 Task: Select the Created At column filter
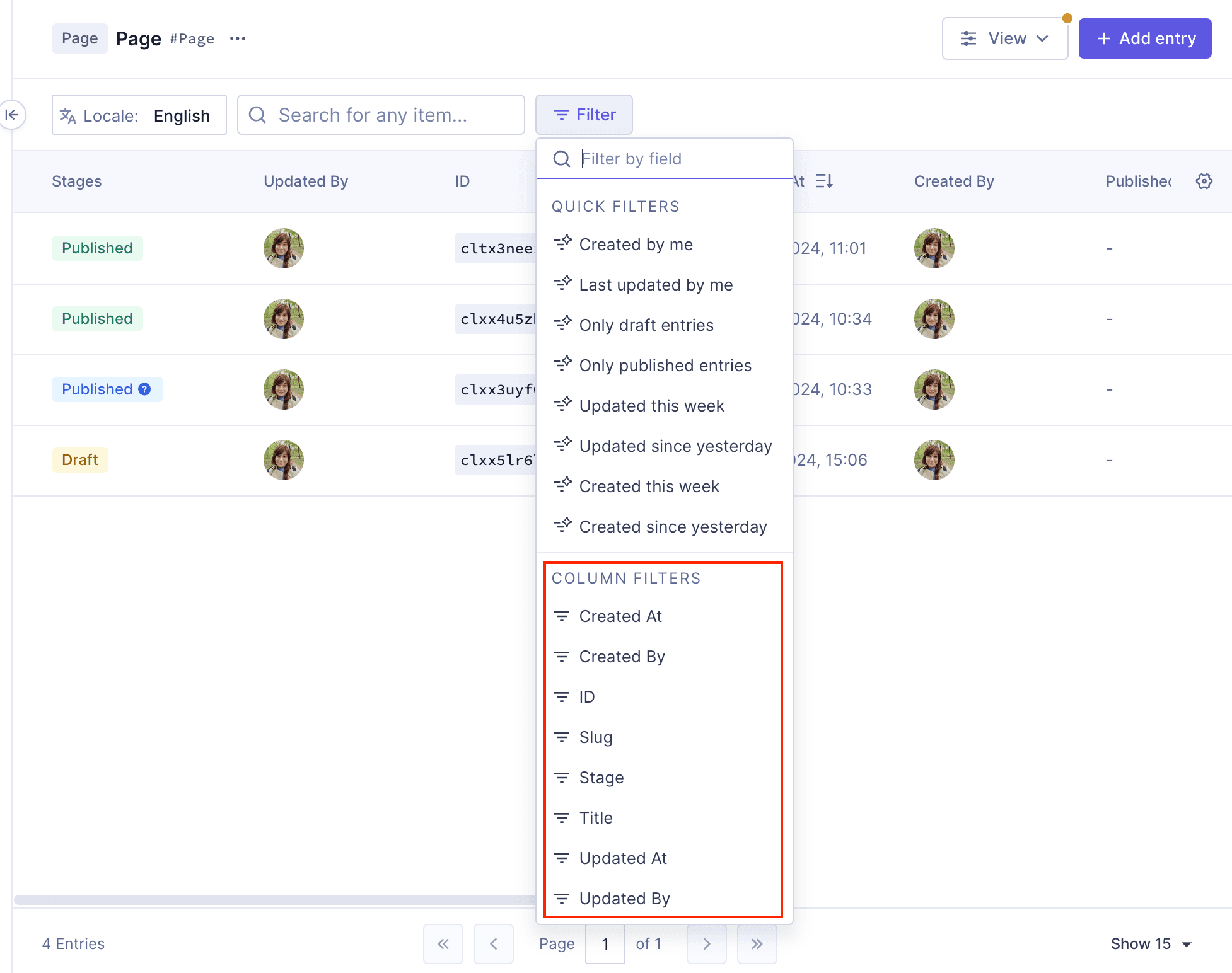620,616
